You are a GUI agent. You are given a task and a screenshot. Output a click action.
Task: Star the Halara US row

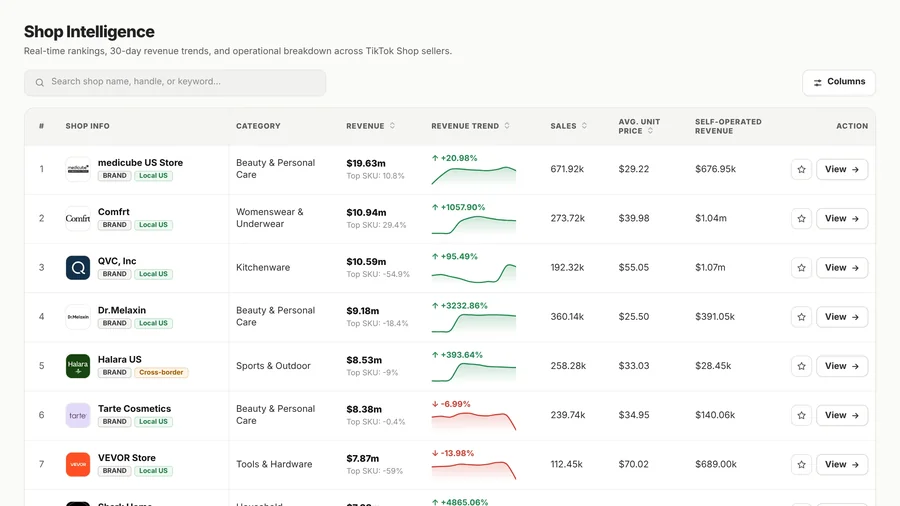pyautogui.click(x=801, y=366)
